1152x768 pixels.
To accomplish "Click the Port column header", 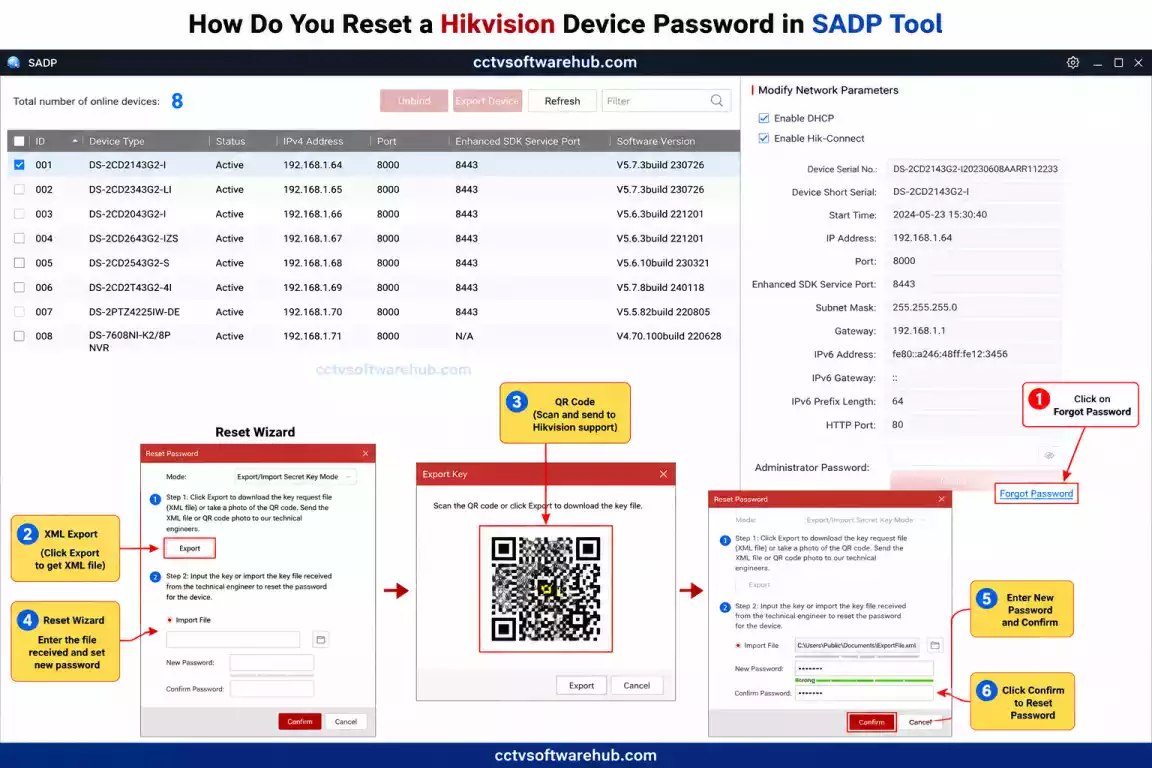I will [386, 141].
